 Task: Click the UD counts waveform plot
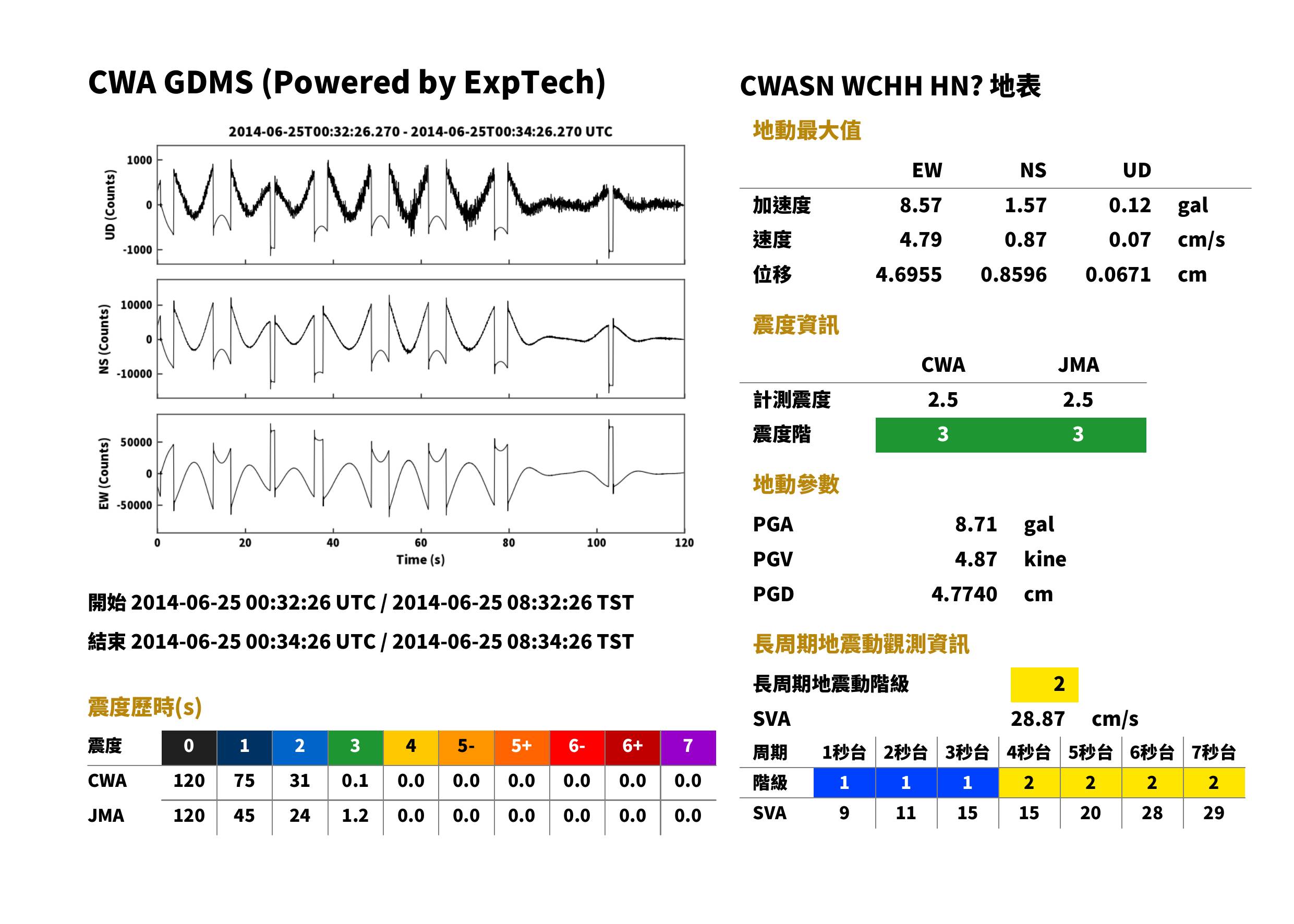(420, 205)
